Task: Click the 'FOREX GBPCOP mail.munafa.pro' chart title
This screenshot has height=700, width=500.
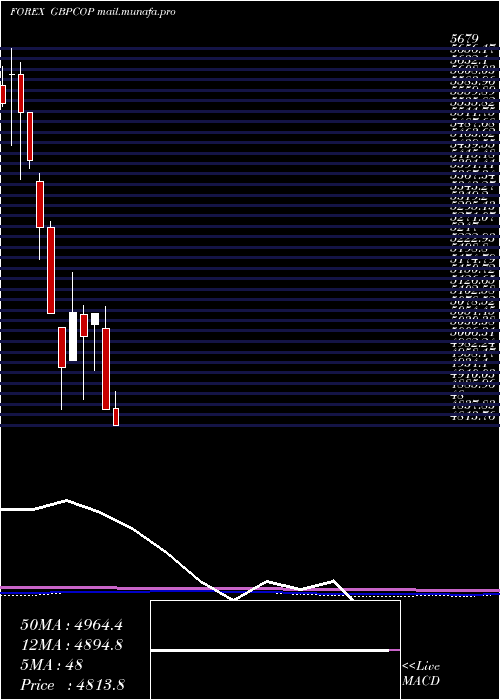Action: 92,12
